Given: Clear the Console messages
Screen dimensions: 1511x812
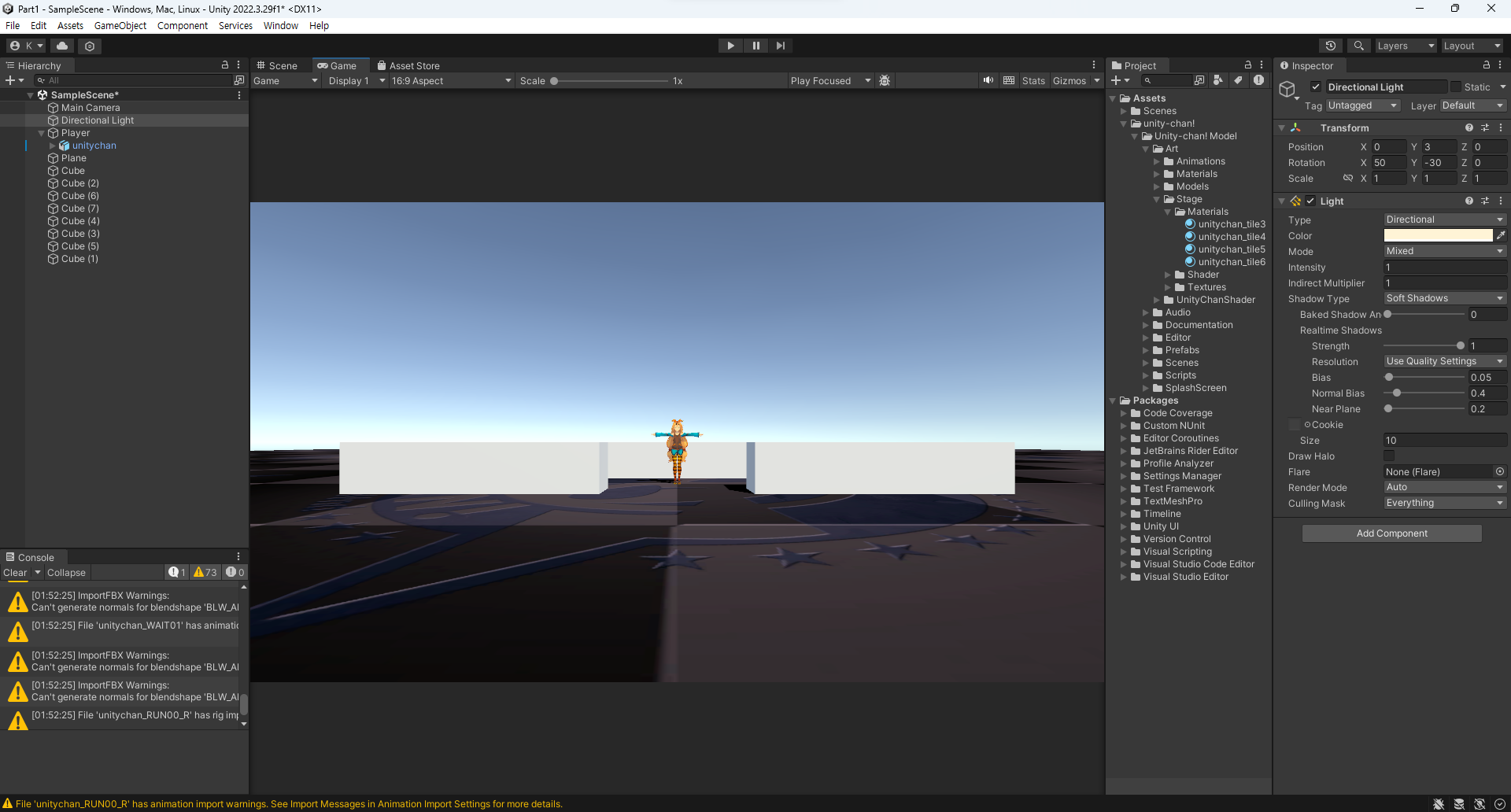Looking at the screenshot, I should coord(15,572).
